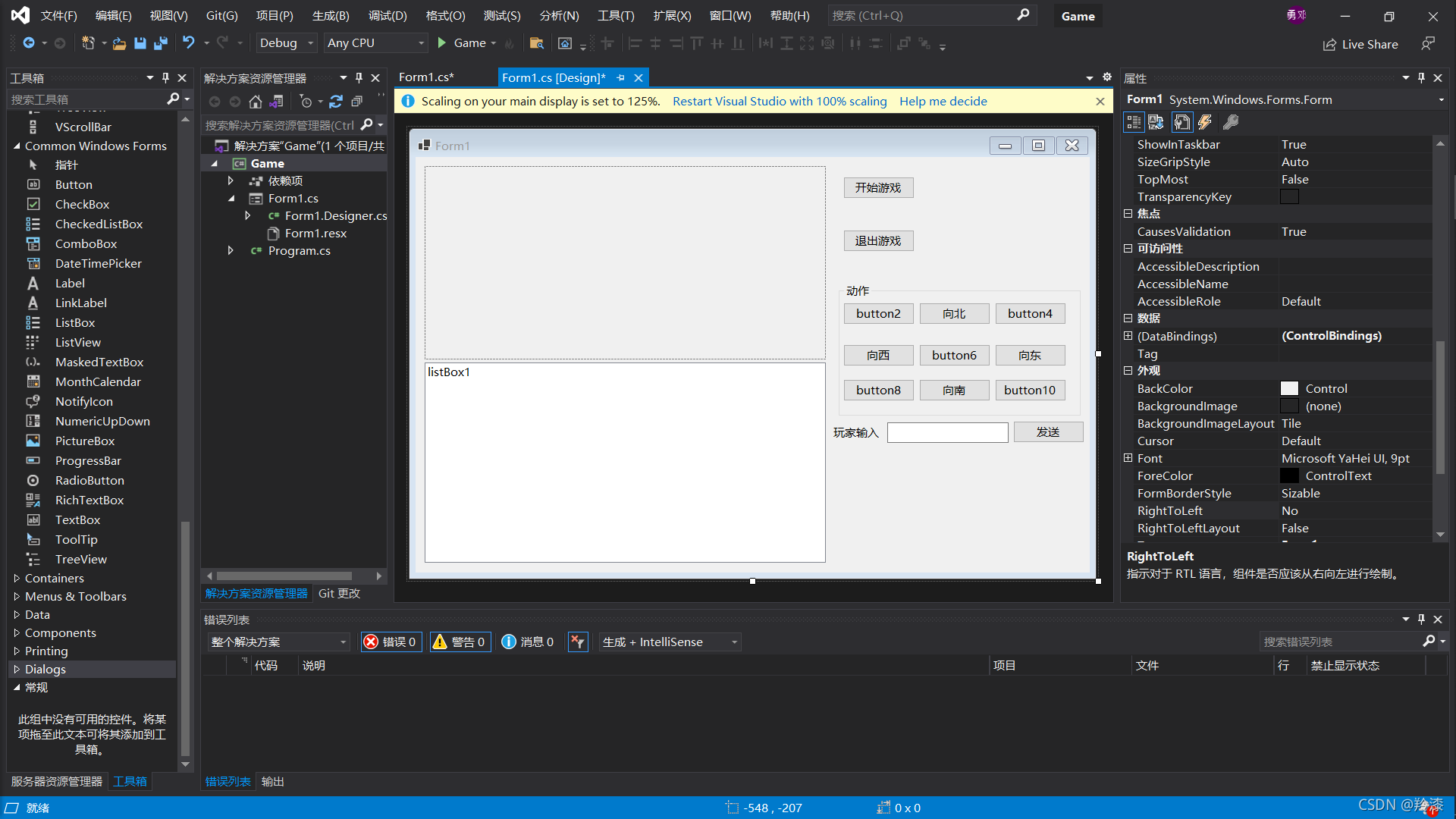Click the Undo toolbar icon
This screenshot has width=1456, height=819.
point(188,43)
